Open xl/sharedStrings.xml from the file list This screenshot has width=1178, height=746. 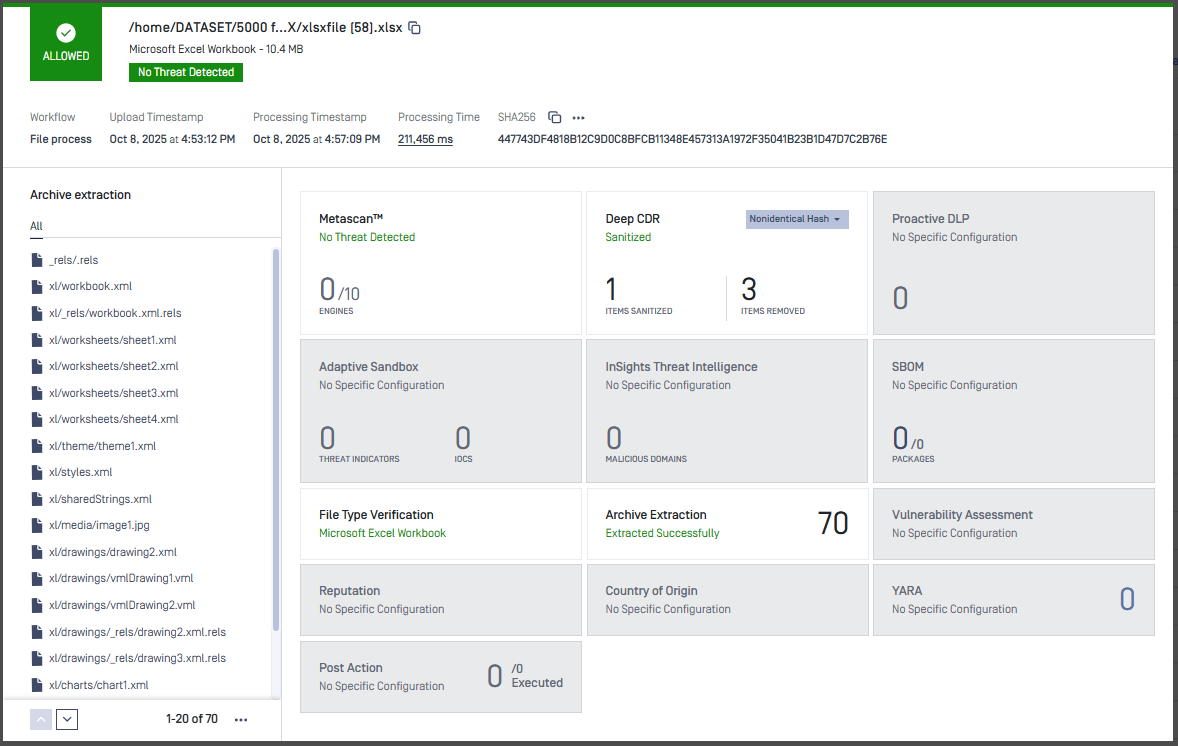[x=100, y=499]
